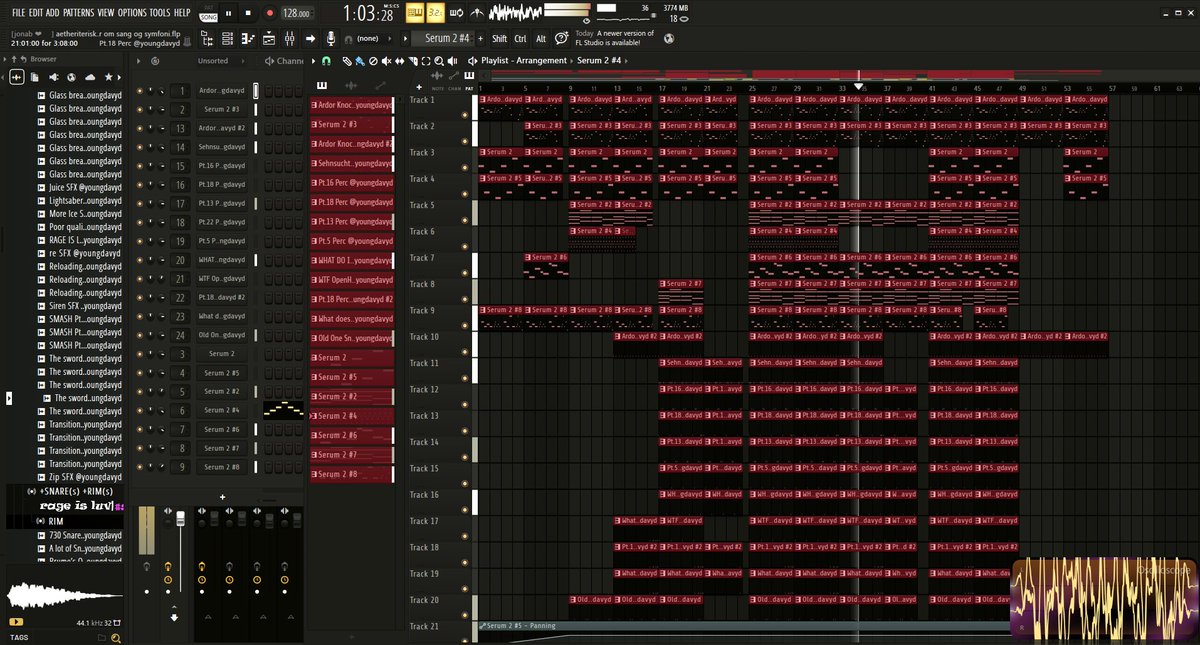Screen dimensions: 1200x645
Task: Expand the Browser options arrow
Action: (x=6, y=61)
